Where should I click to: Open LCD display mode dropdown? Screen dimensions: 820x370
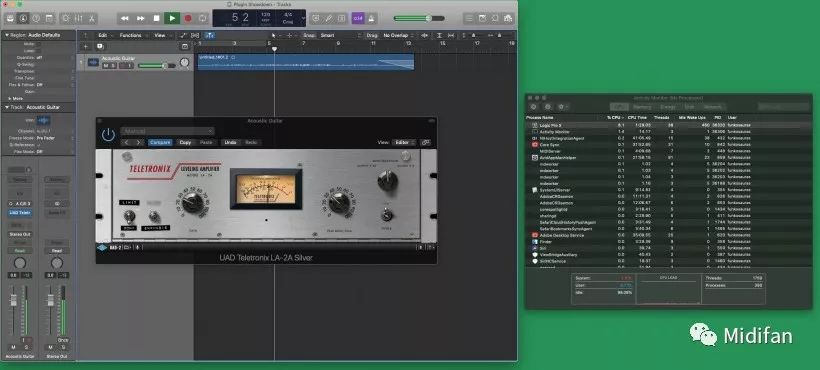(x=303, y=18)
